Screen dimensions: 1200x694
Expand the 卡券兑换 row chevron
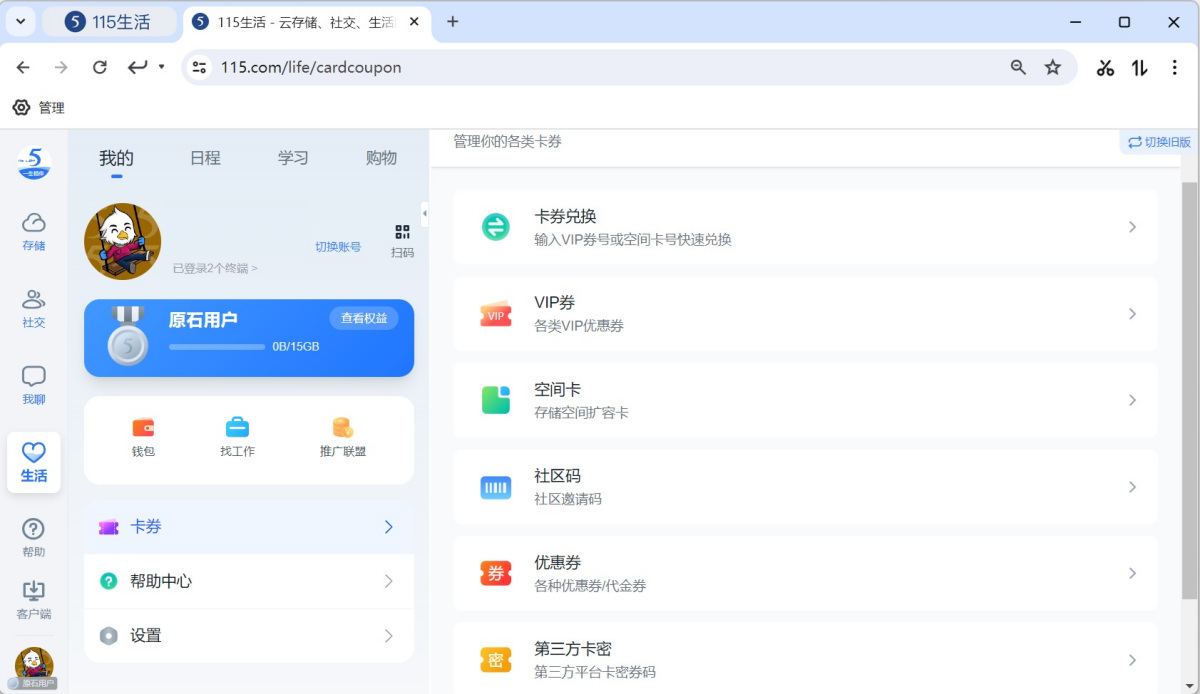[x=1132, y=227]
